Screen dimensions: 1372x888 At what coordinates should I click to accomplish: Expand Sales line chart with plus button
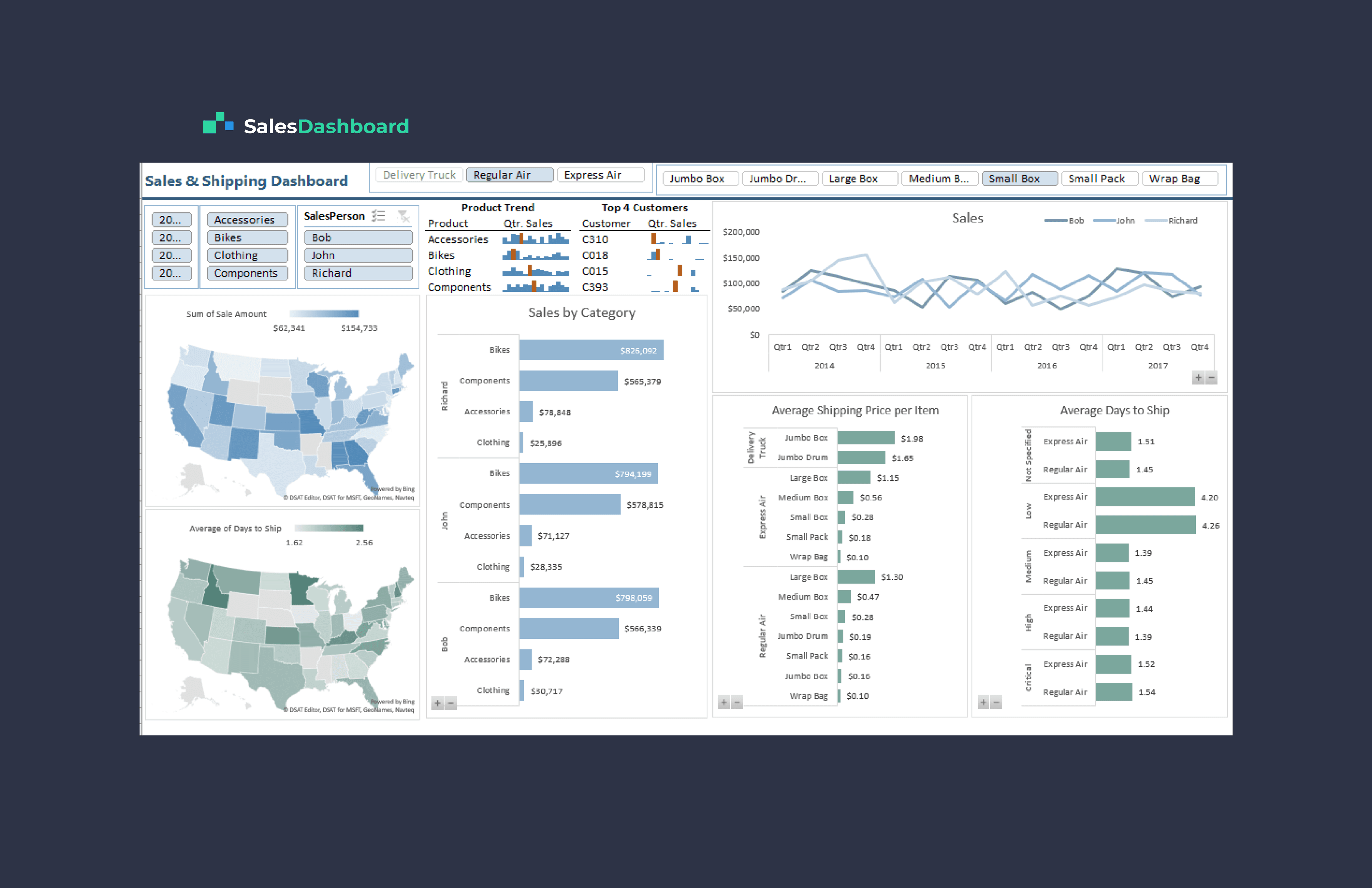[x=1198, y=378]
